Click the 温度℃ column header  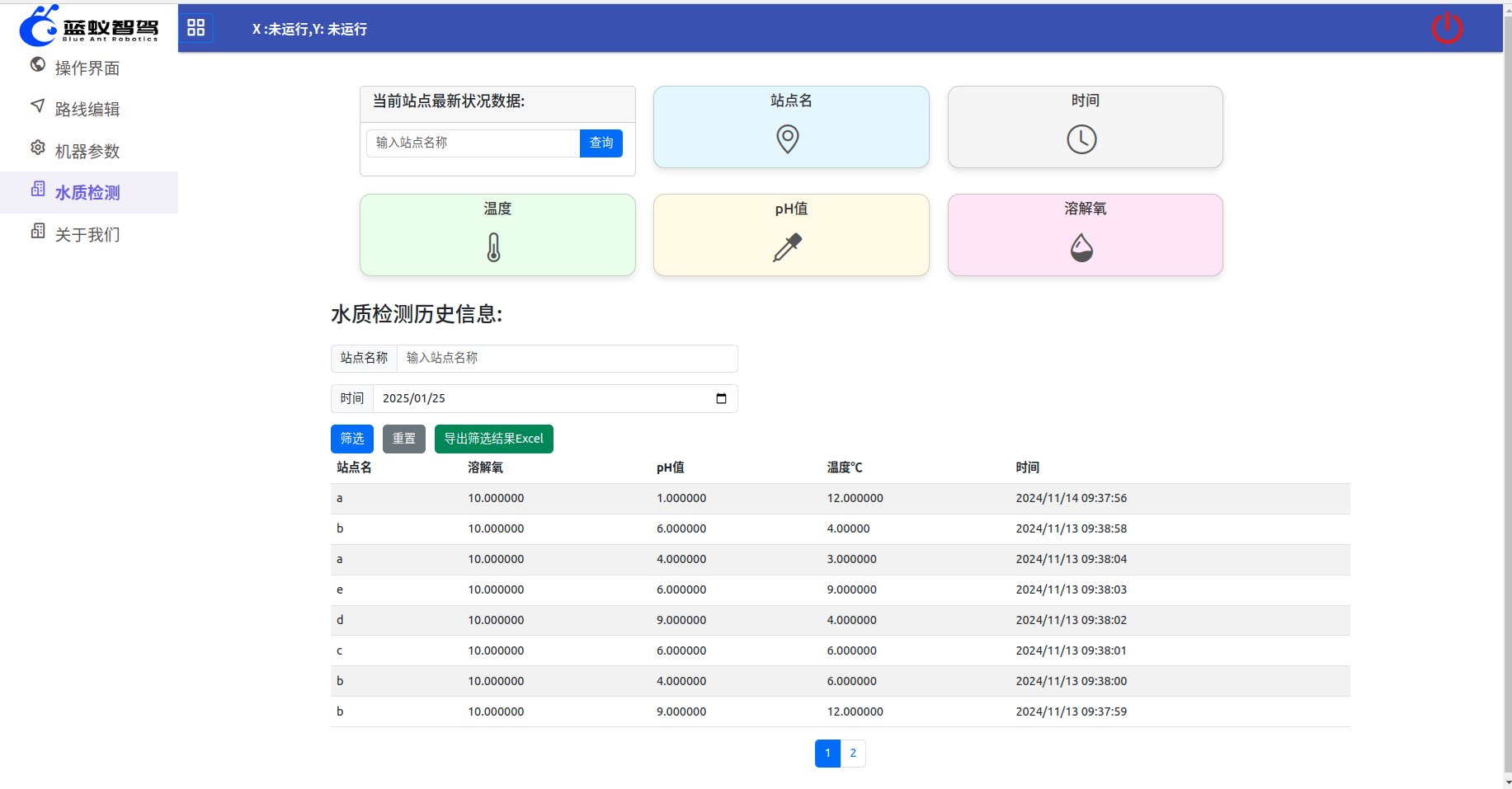[x=845, y=467]
